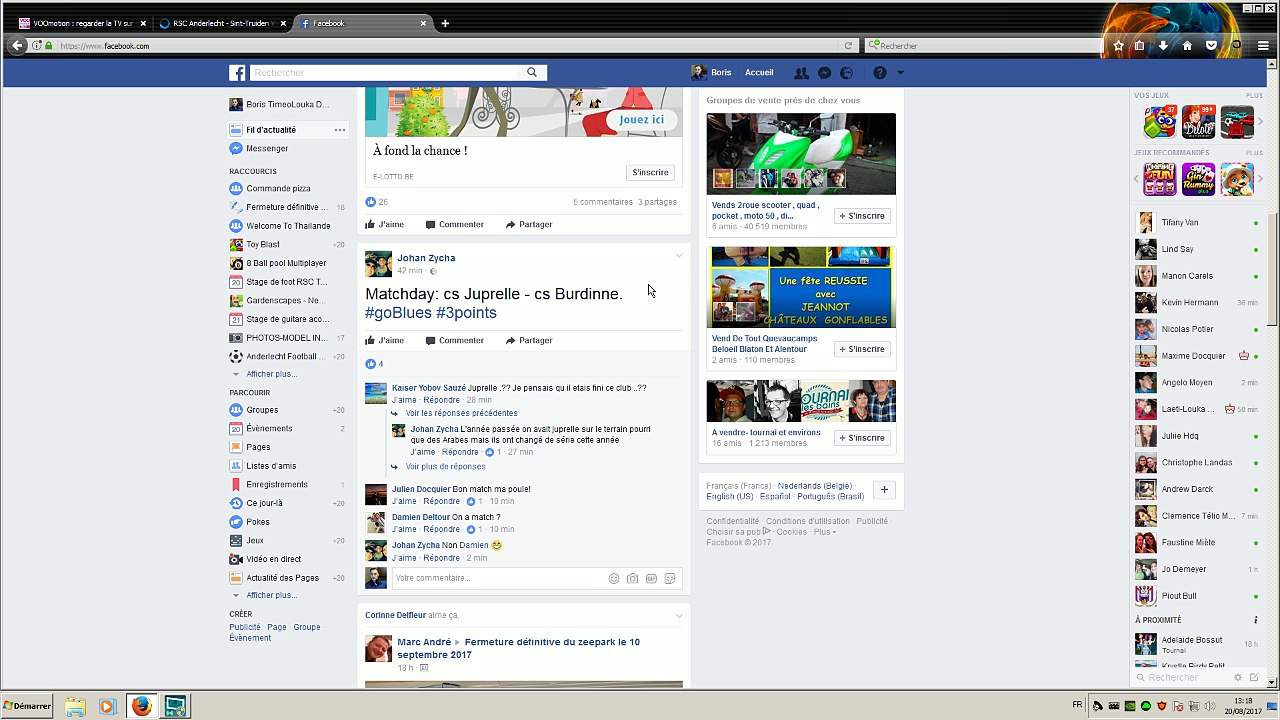1280x720 pixels.
Task: Open the Fil d'actualité options ellipsis
Action: (x=340, y=130)
